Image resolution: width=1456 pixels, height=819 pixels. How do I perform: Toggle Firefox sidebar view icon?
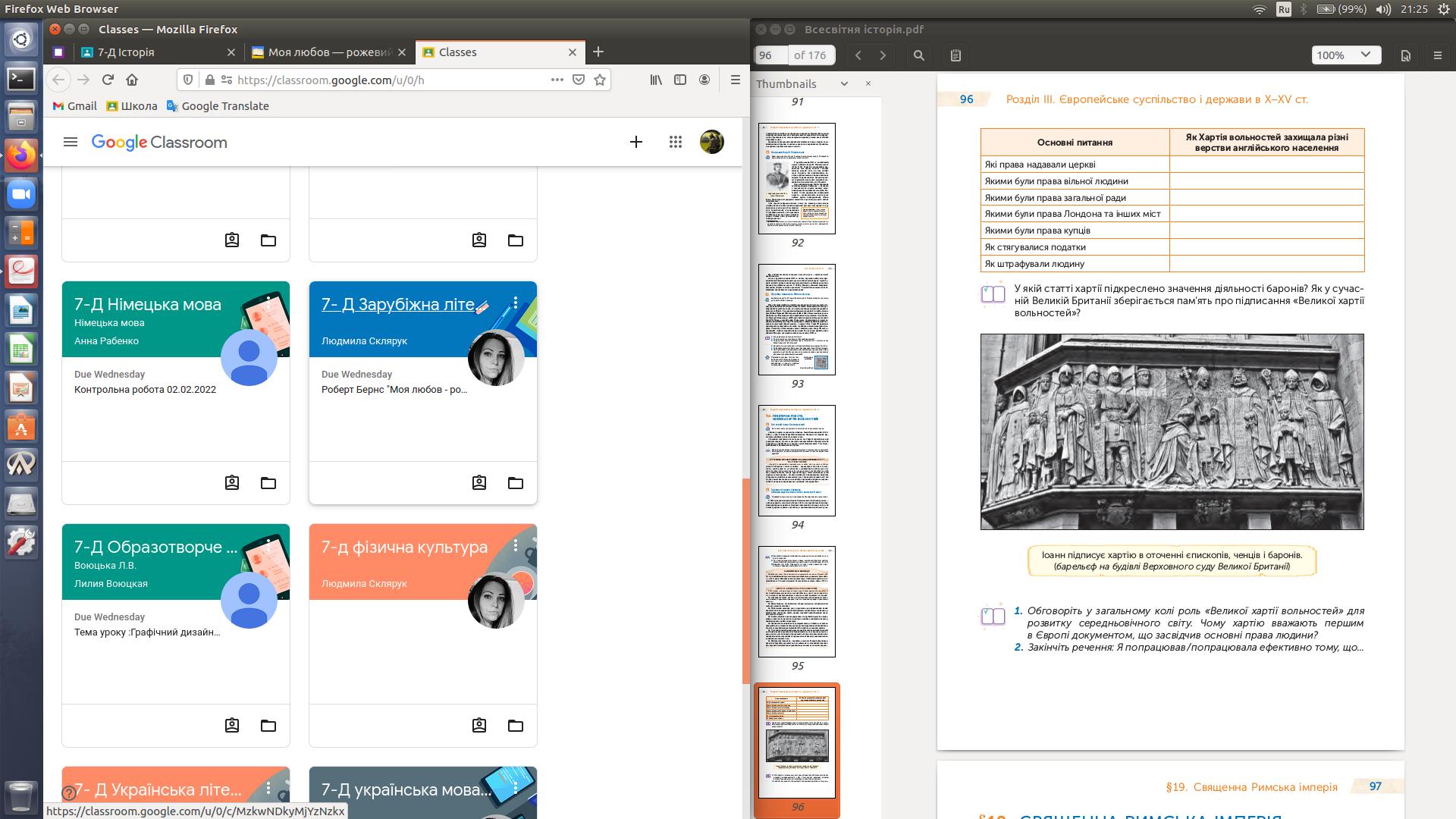pyautogui.click(x=680, y=80)
